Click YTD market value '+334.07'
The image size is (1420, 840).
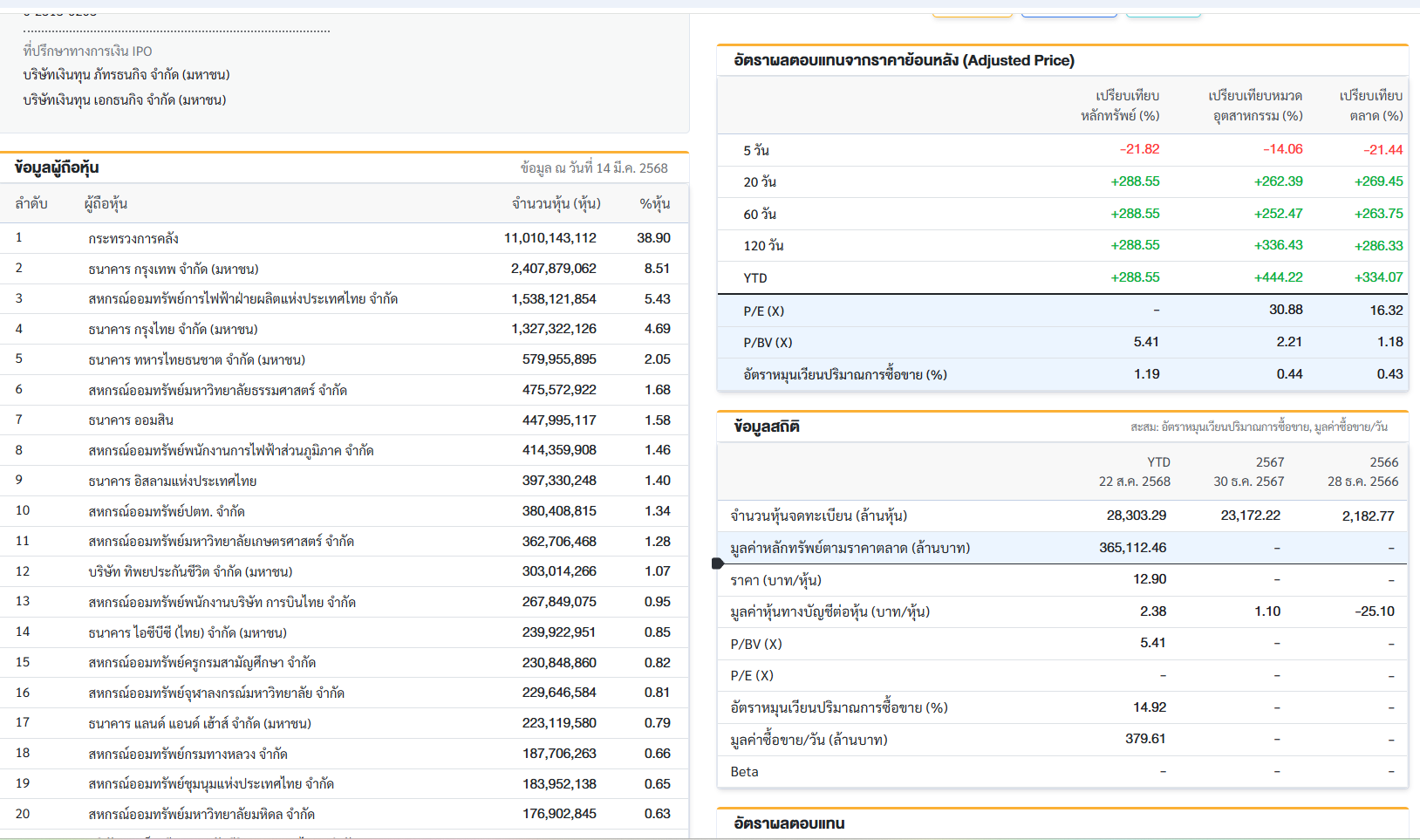point(1378,277)
